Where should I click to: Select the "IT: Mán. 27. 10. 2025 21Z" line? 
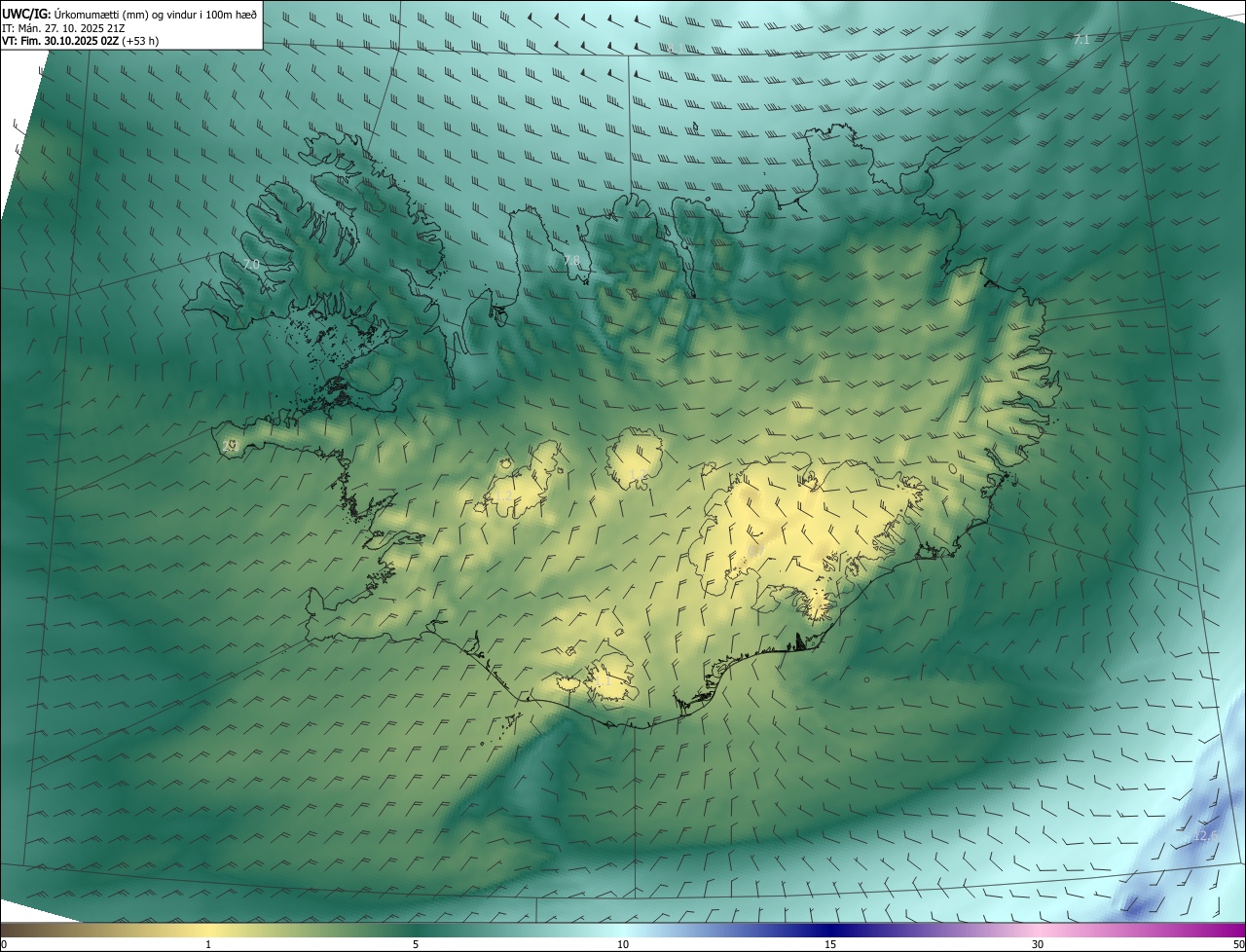coord(63,28)
